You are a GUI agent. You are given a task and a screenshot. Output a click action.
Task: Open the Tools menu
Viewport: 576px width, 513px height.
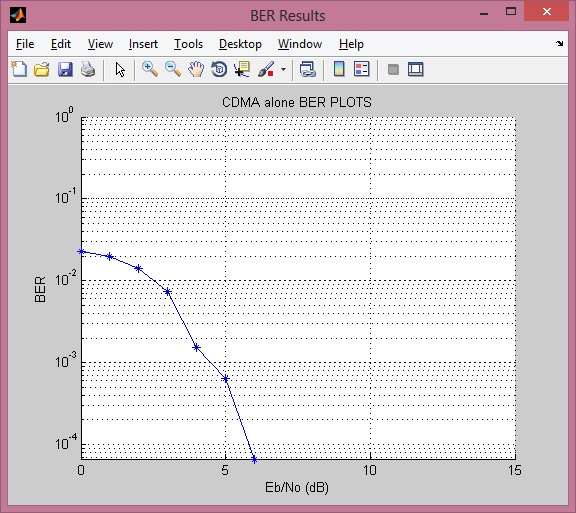188,44
